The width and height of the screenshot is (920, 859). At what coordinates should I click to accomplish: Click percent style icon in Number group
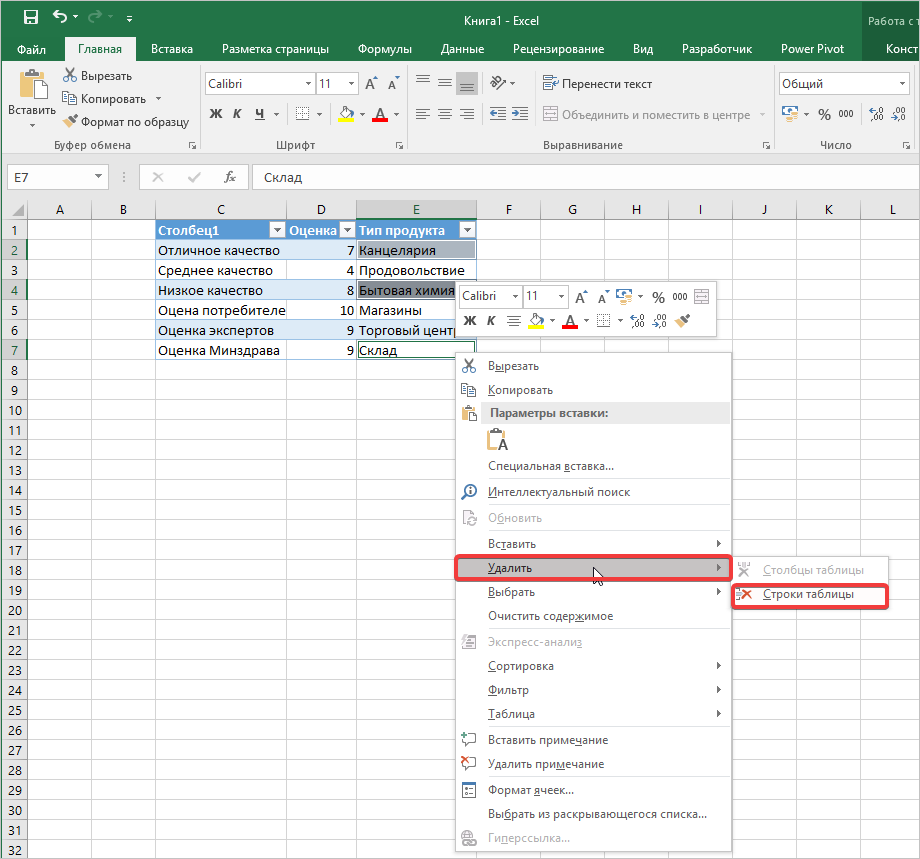pos(825,114)
